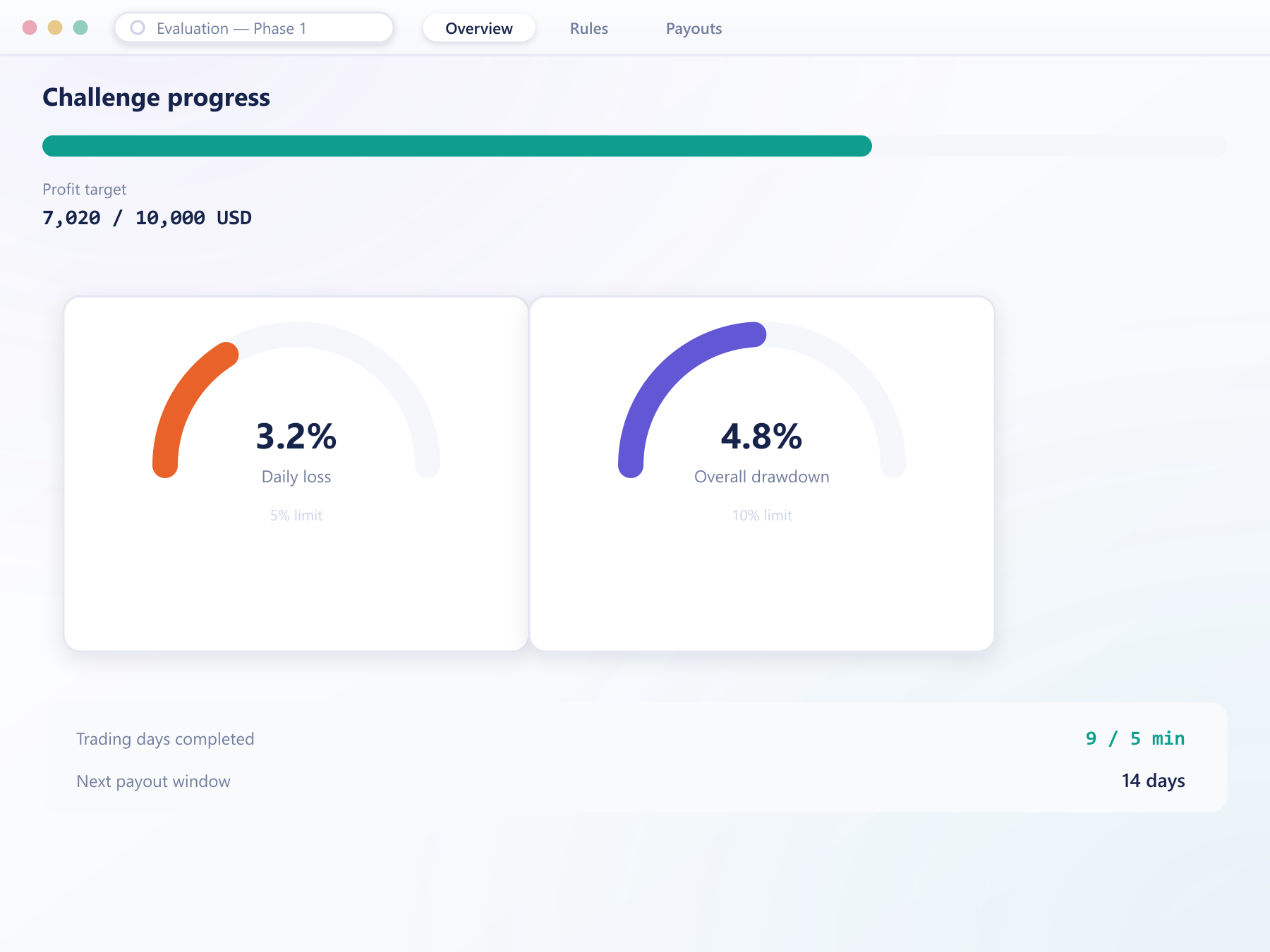Click the 9 / 5 min value
The height and width of the screenshot is (952, 1270).
pyautogui.click(x=1135, y=738)
